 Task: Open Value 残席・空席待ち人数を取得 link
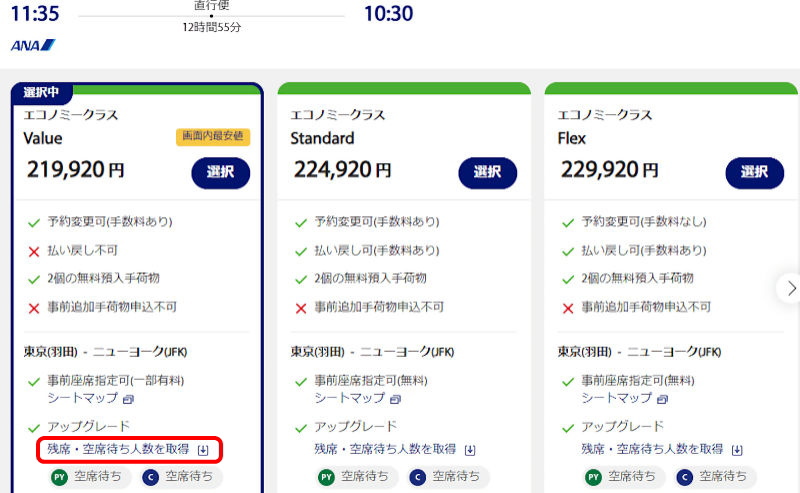click(x=118, y=450)
